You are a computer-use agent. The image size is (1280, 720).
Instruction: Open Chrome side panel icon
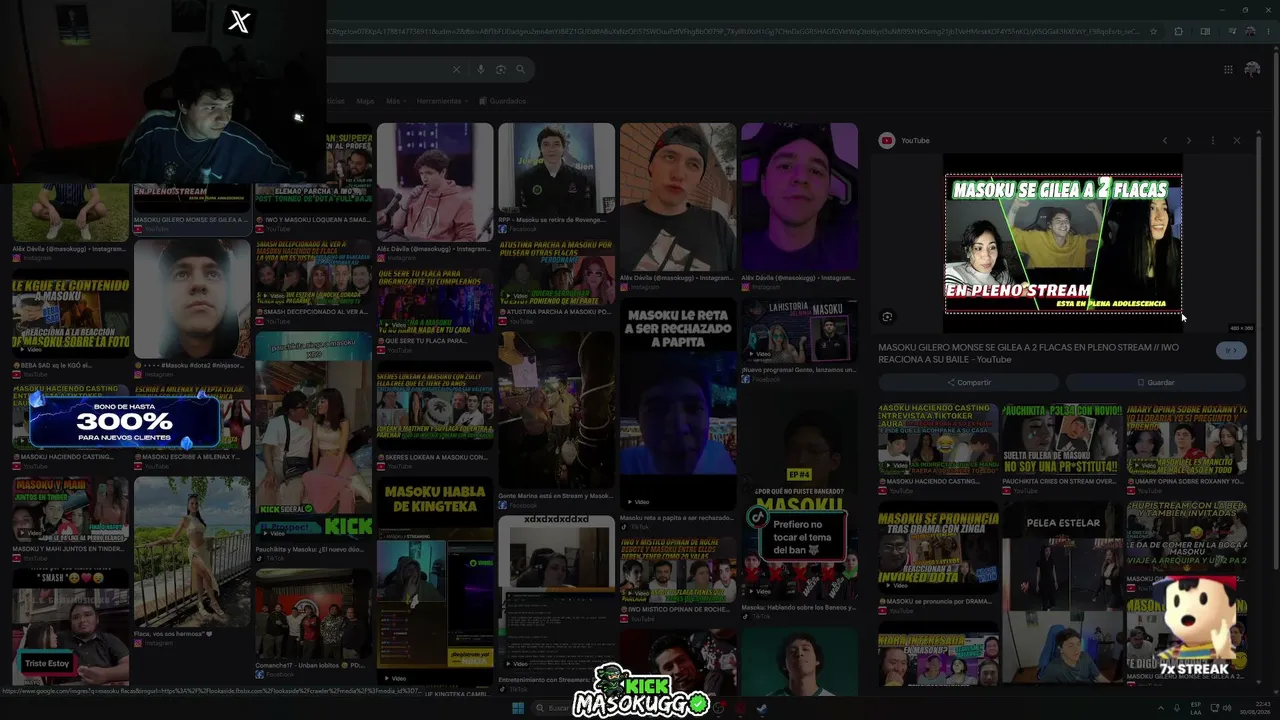(x=1205, y=31)
